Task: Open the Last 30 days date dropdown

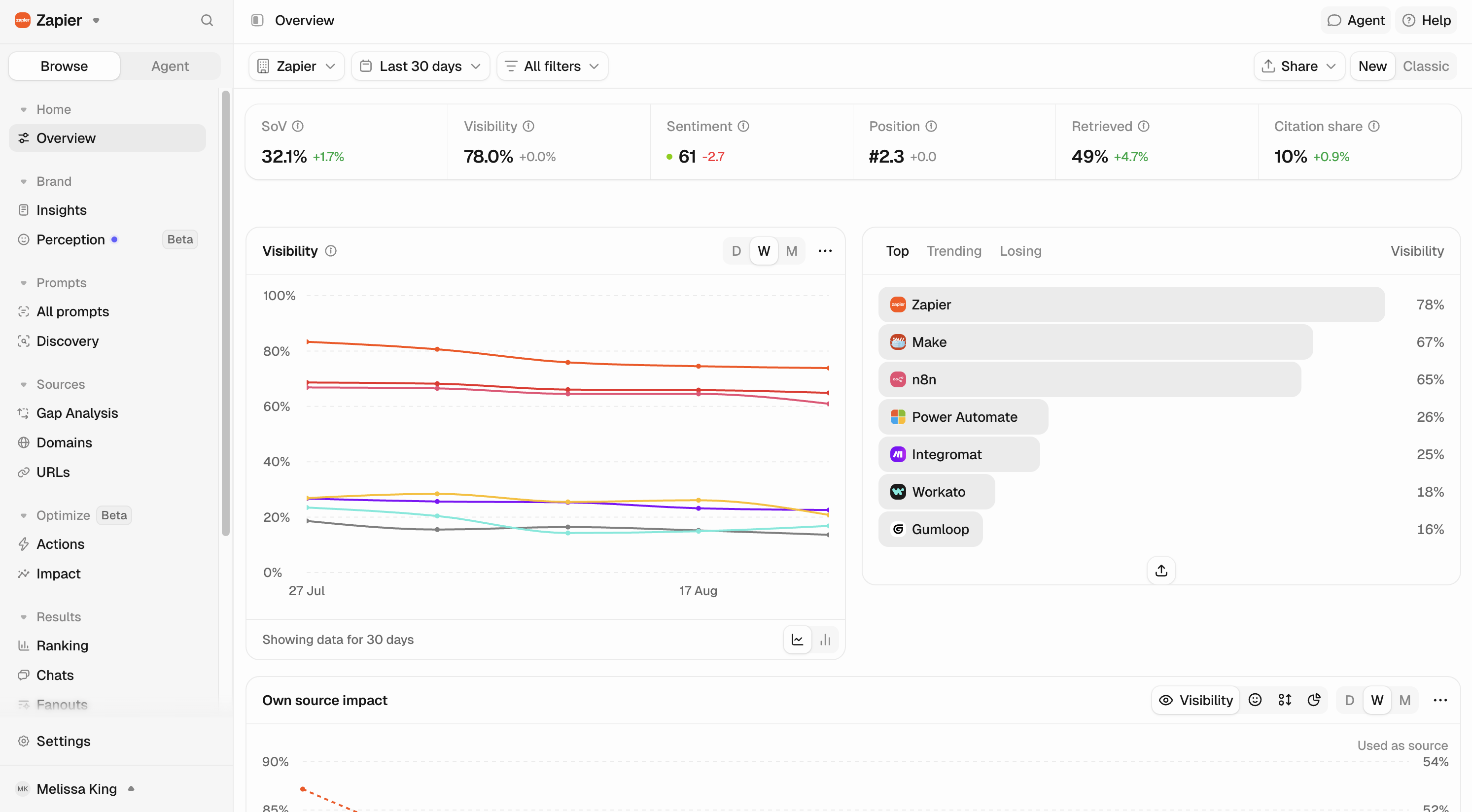Action: pos(421,66)
